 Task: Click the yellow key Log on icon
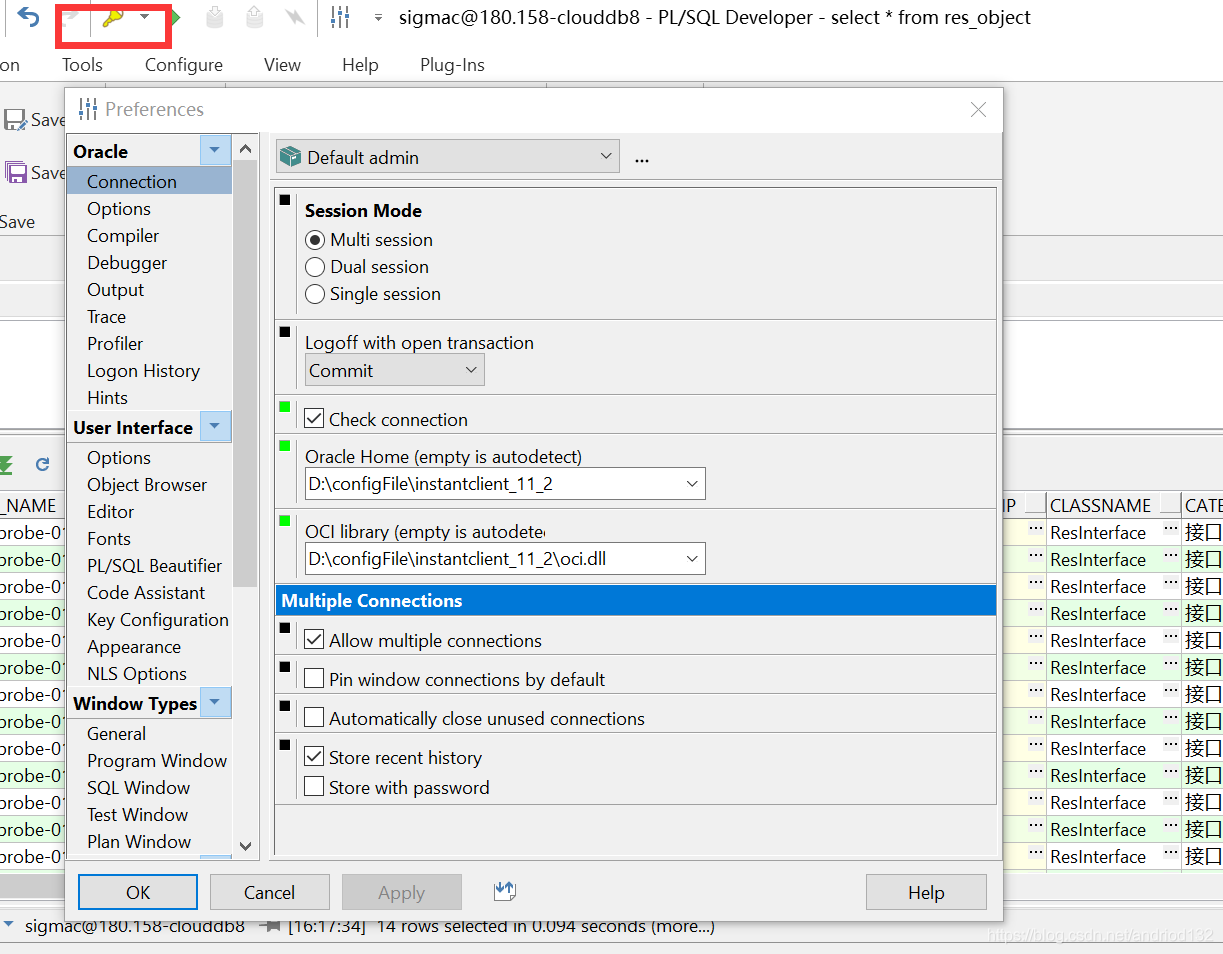pos(113,17)
